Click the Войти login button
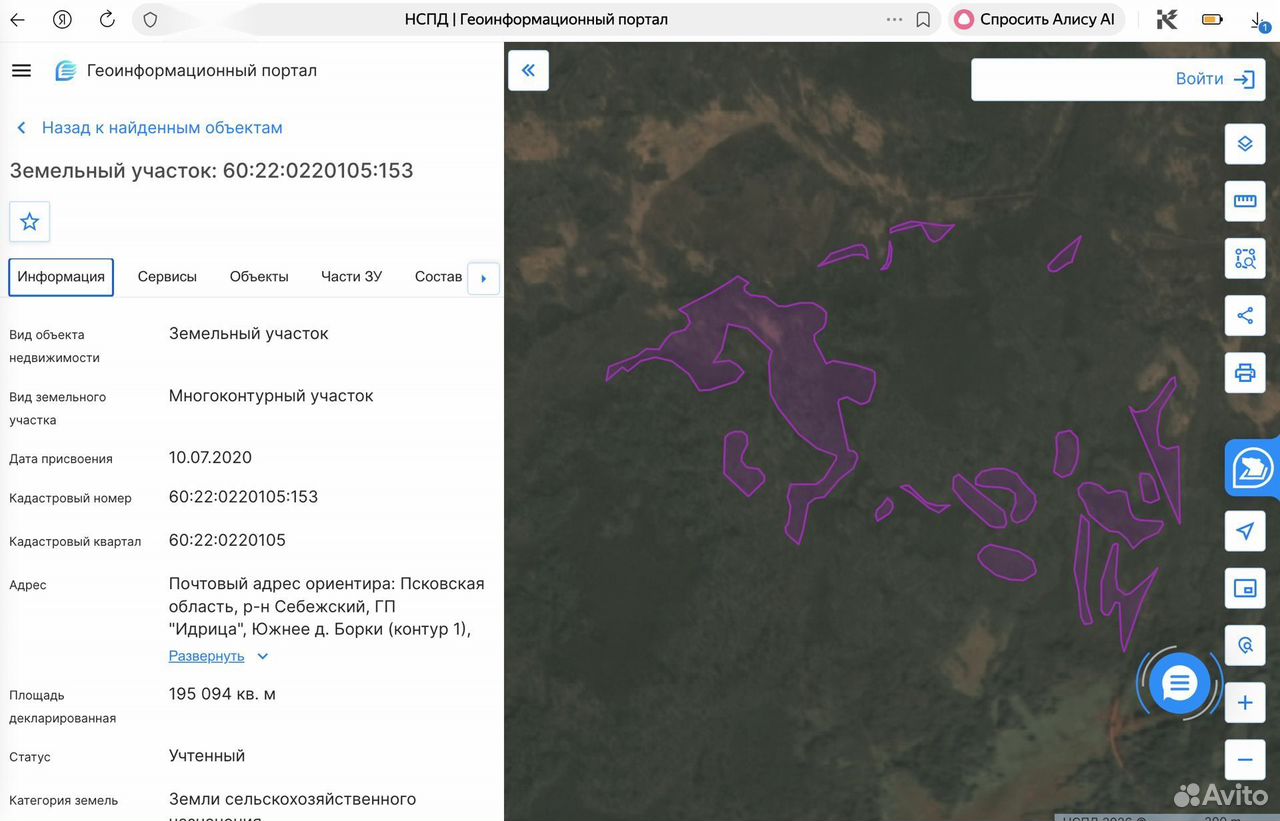This screenshot has height=821, width=1280. tap(1215, 79)
